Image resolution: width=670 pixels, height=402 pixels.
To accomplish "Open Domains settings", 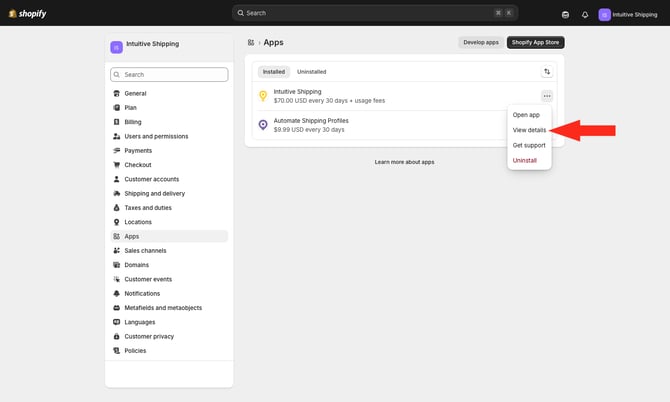I will (169, 265).
